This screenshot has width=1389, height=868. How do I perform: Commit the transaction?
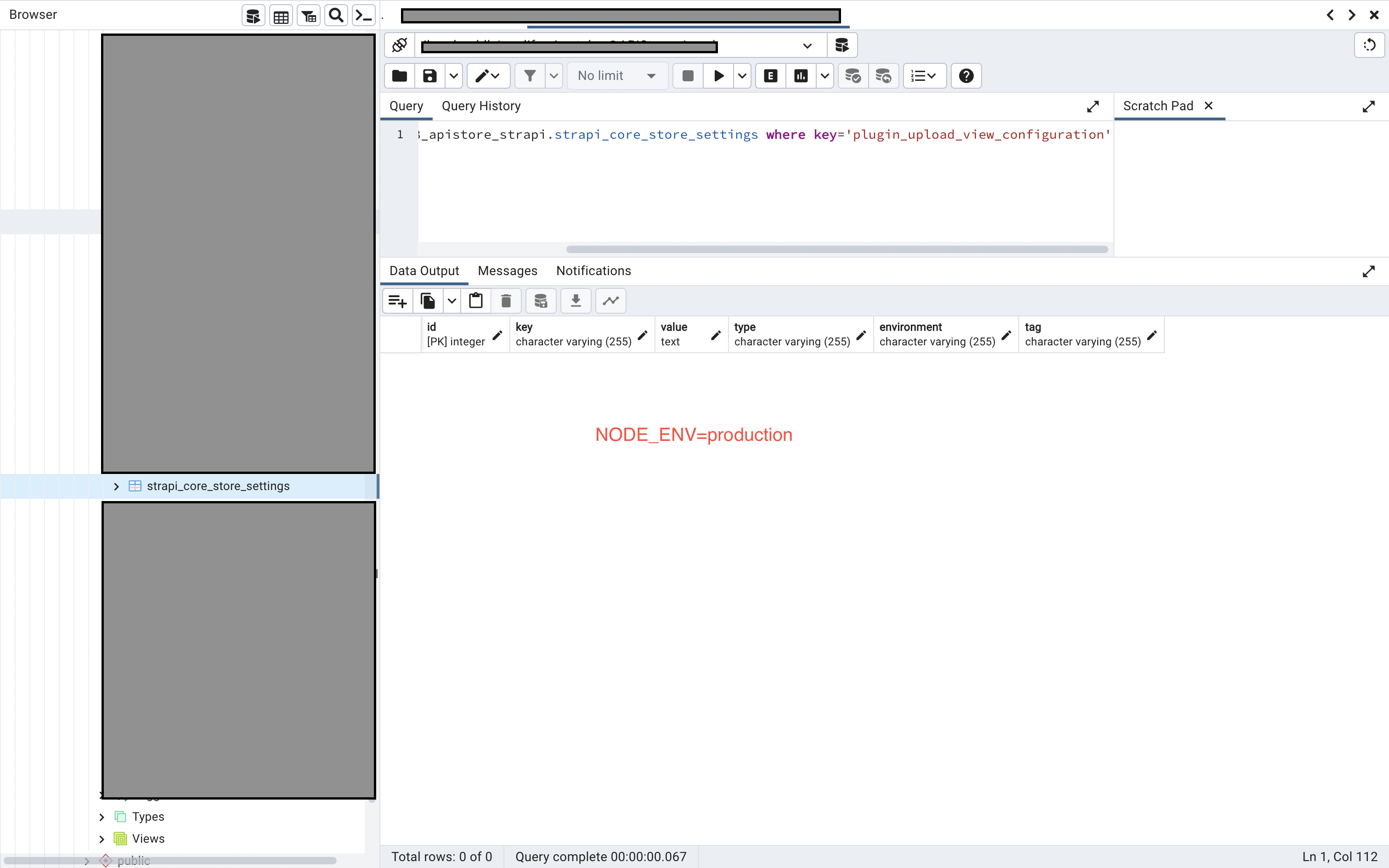[x=853, y=76]
